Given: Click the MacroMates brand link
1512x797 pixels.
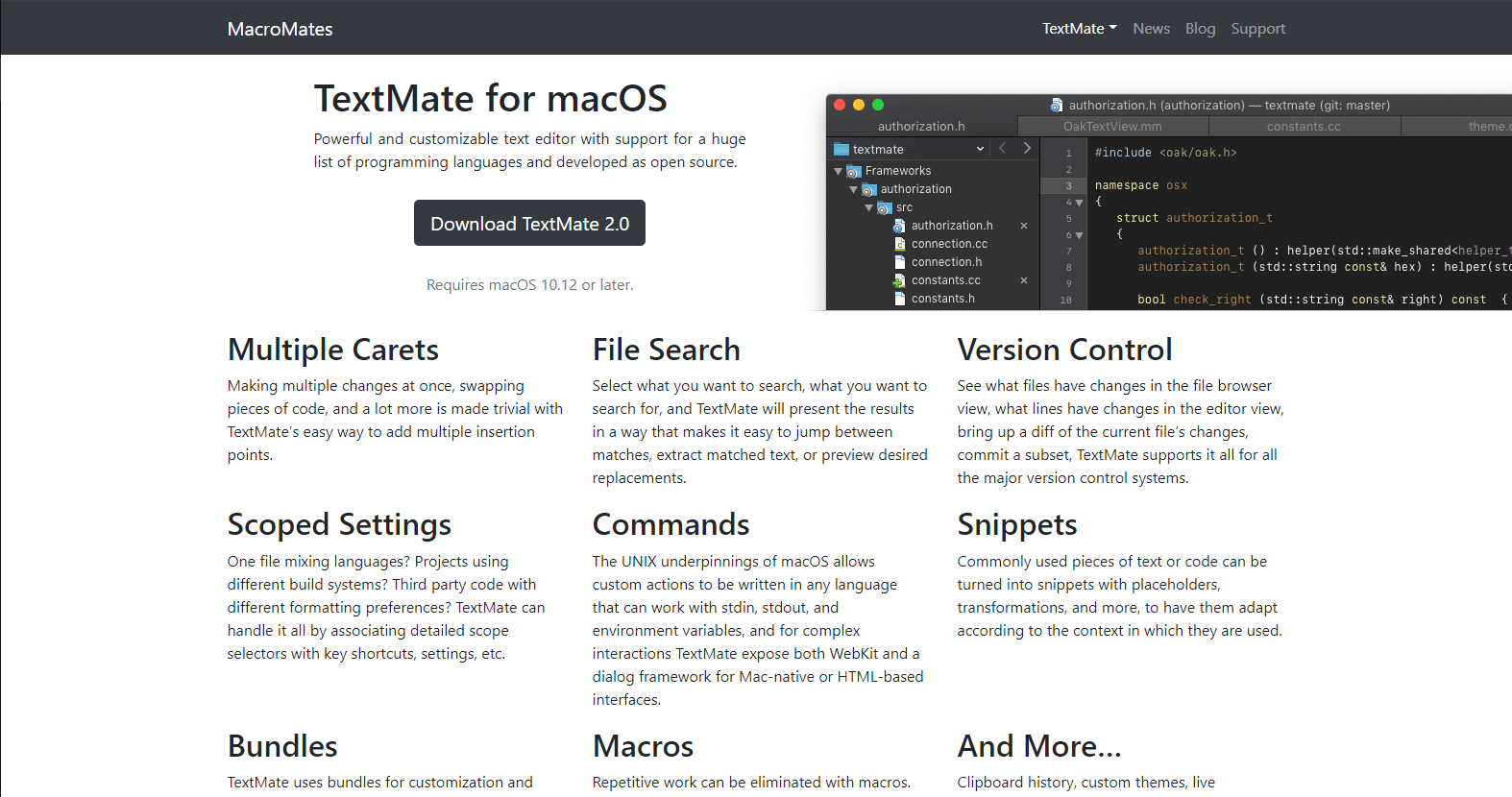Looking at the screenshot, I should coord(280,29).
